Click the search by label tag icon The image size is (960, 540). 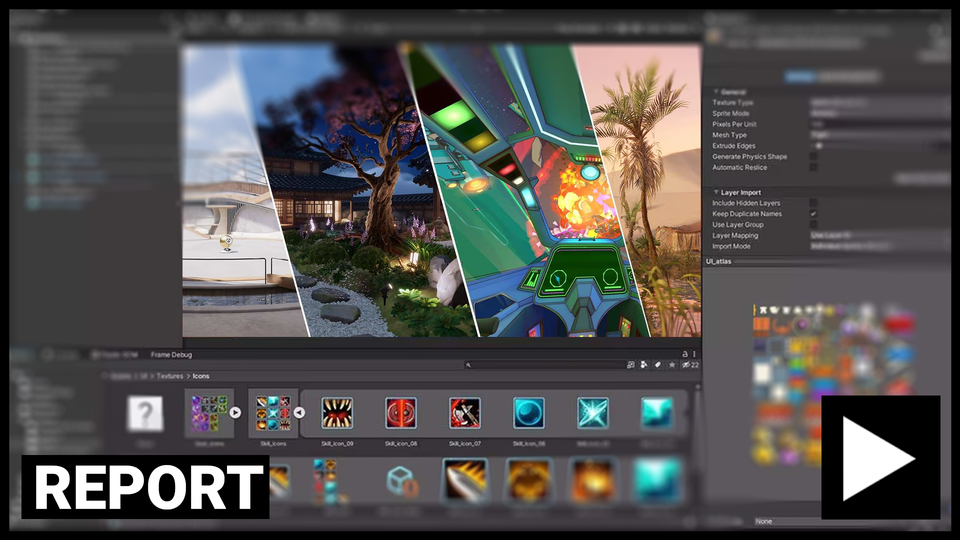[x=657, y=365]
